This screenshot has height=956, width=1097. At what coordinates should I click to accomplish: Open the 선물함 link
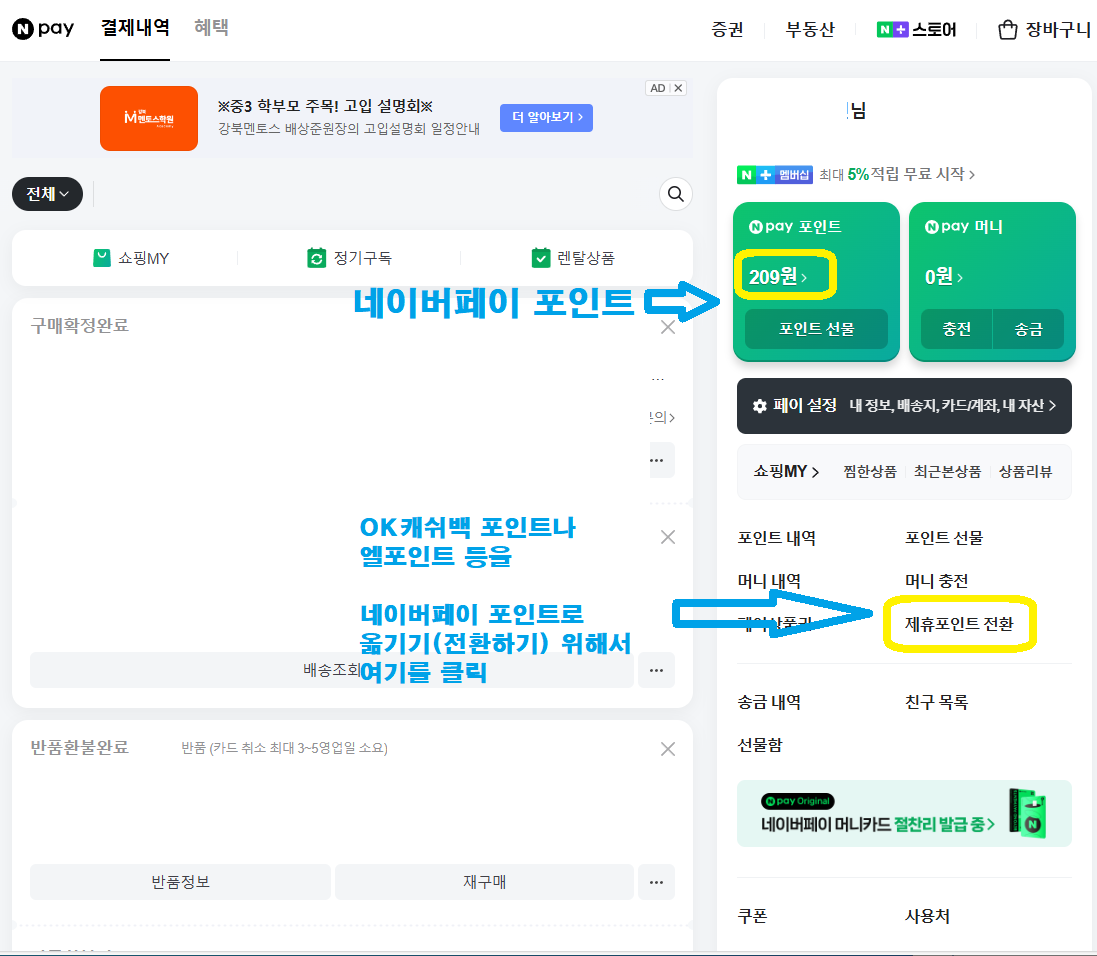tap(760, 745)
